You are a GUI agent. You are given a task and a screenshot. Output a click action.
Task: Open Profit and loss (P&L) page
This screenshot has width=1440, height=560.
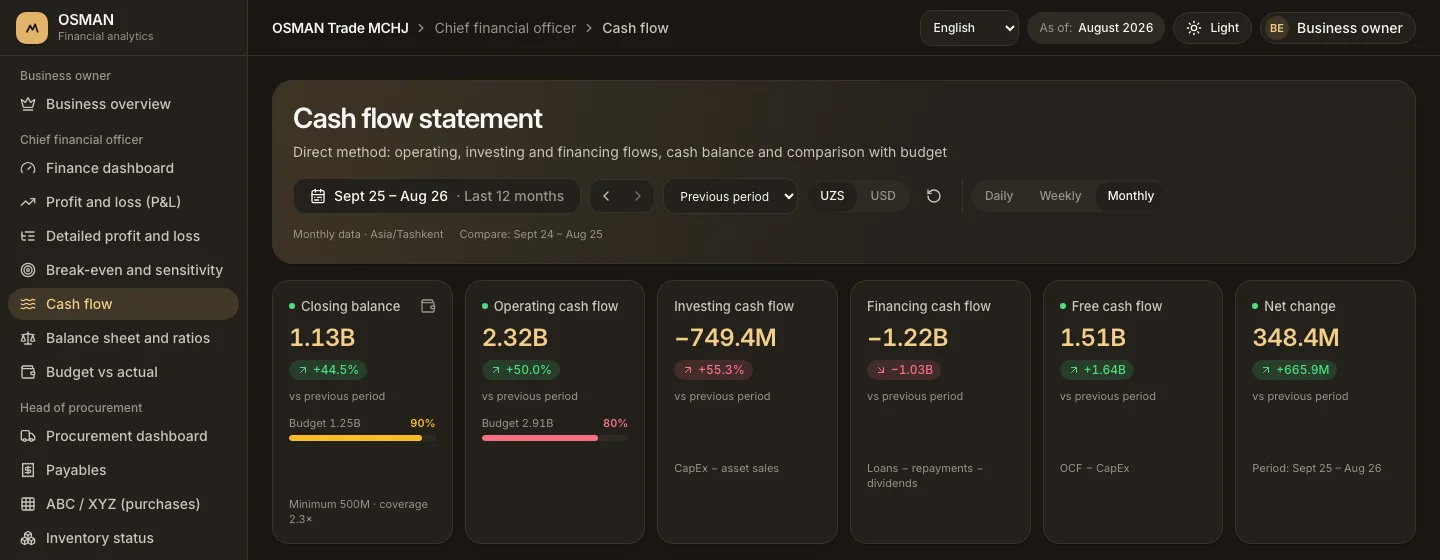pyautogui.click(x=123, y=202)
